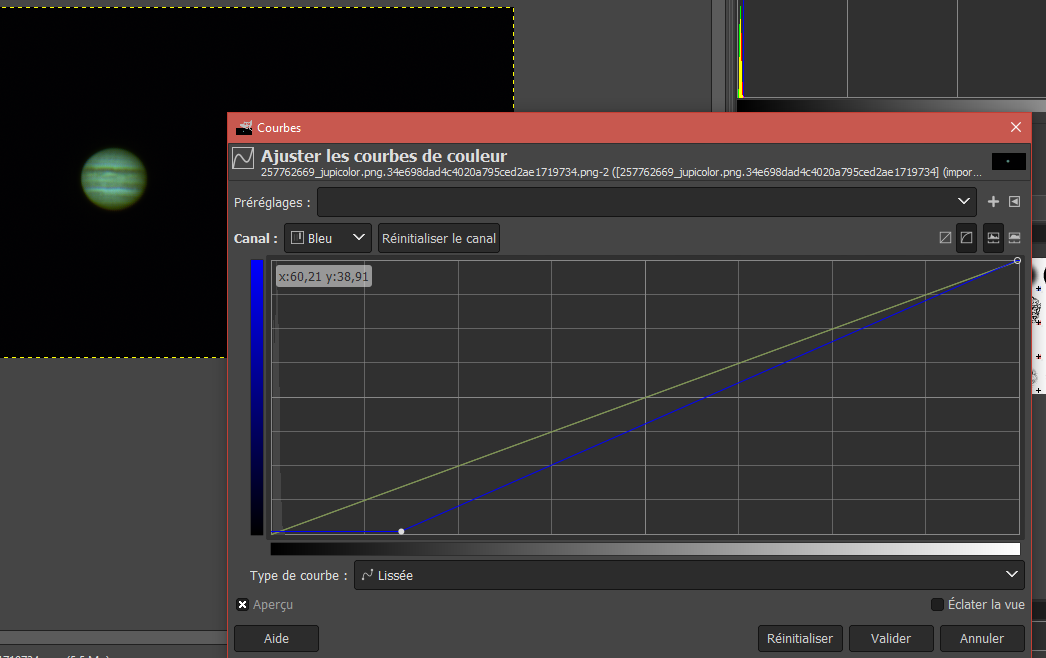This screenshot has height=658, width=1046.
Task: Cancel the dialog with Annuler
Action: (x=981, y=639)
